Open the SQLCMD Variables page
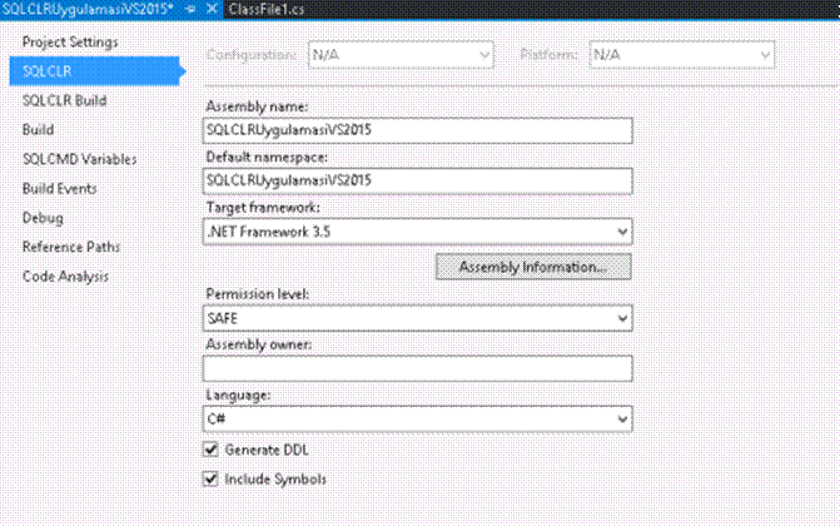The image size is (840, 526). 79,159
